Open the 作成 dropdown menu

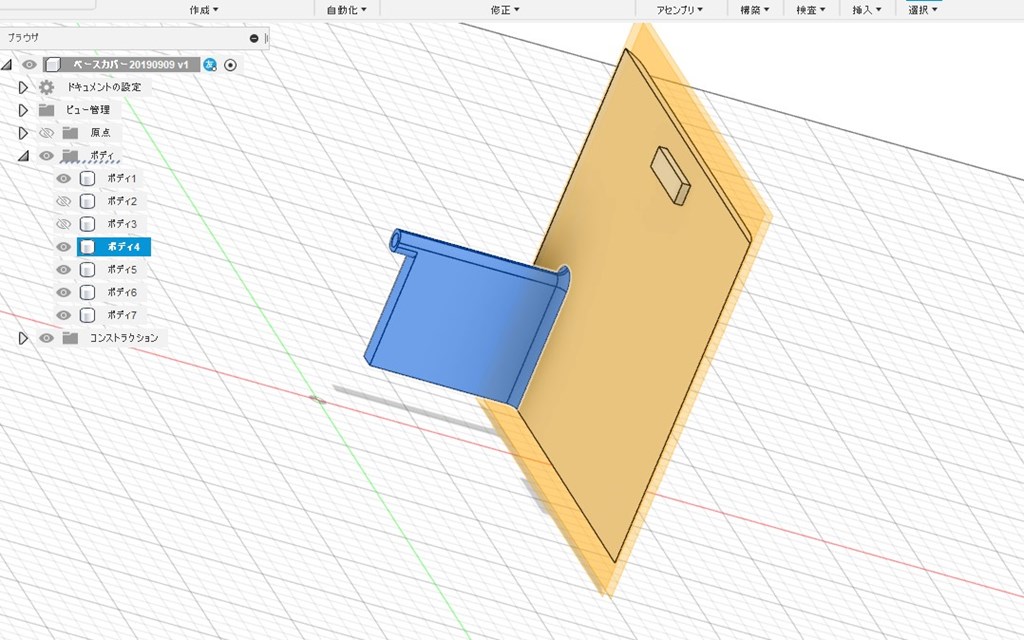point(203,9)
